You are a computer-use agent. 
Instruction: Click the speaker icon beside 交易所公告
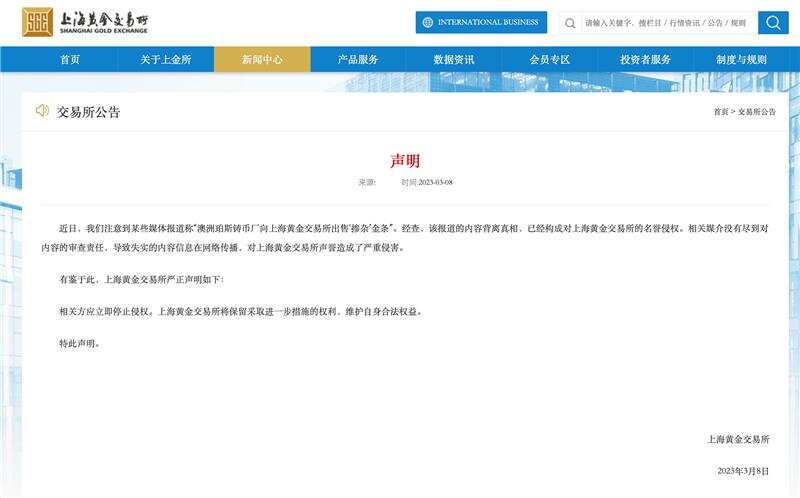[x=42, y=111]
